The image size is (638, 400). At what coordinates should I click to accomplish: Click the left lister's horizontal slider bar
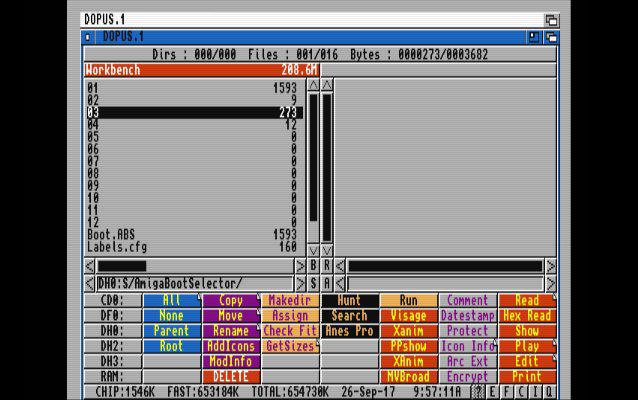click(195, 266)
